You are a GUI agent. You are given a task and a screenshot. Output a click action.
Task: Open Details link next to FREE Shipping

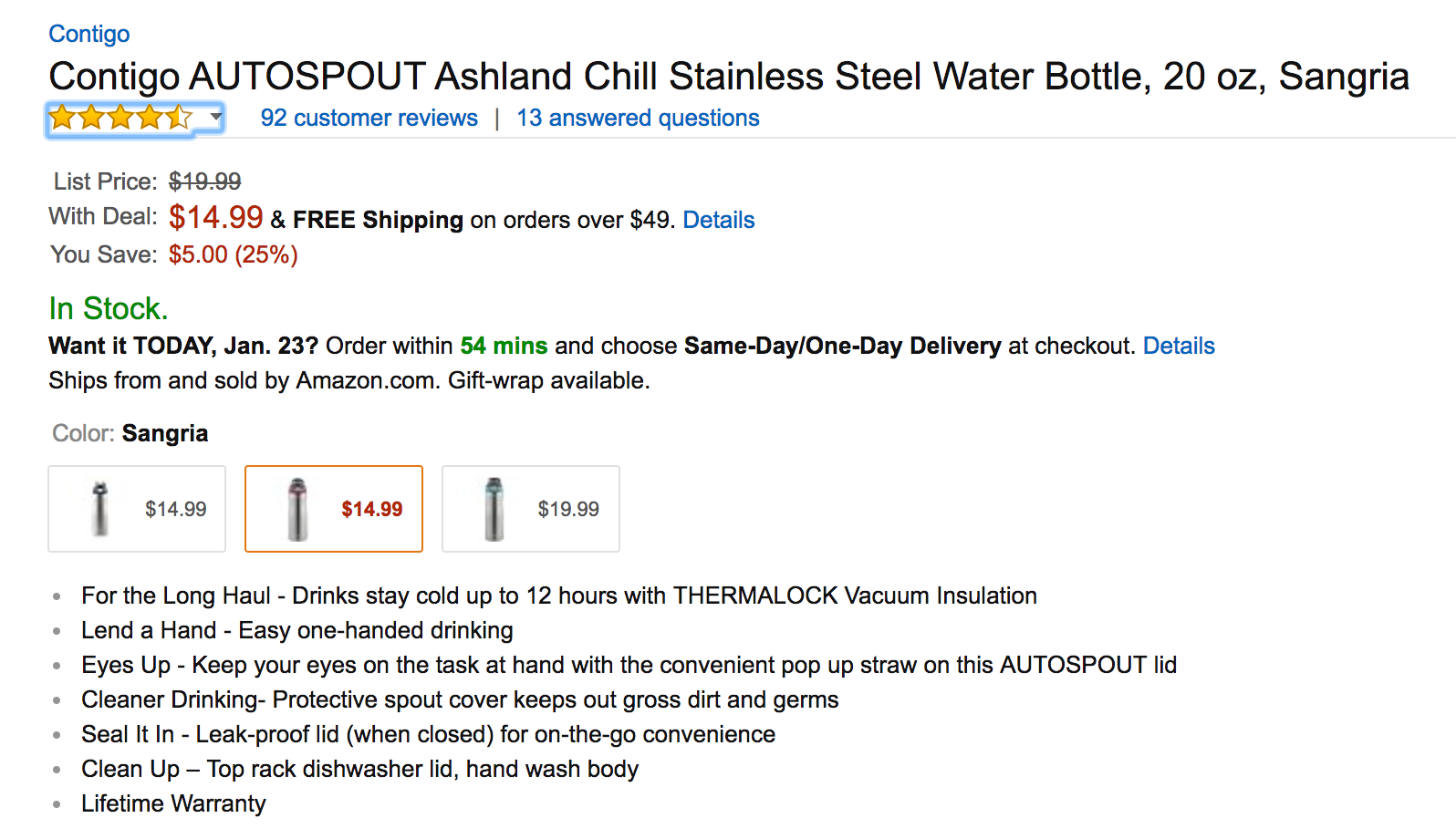[x=718, y=220]
